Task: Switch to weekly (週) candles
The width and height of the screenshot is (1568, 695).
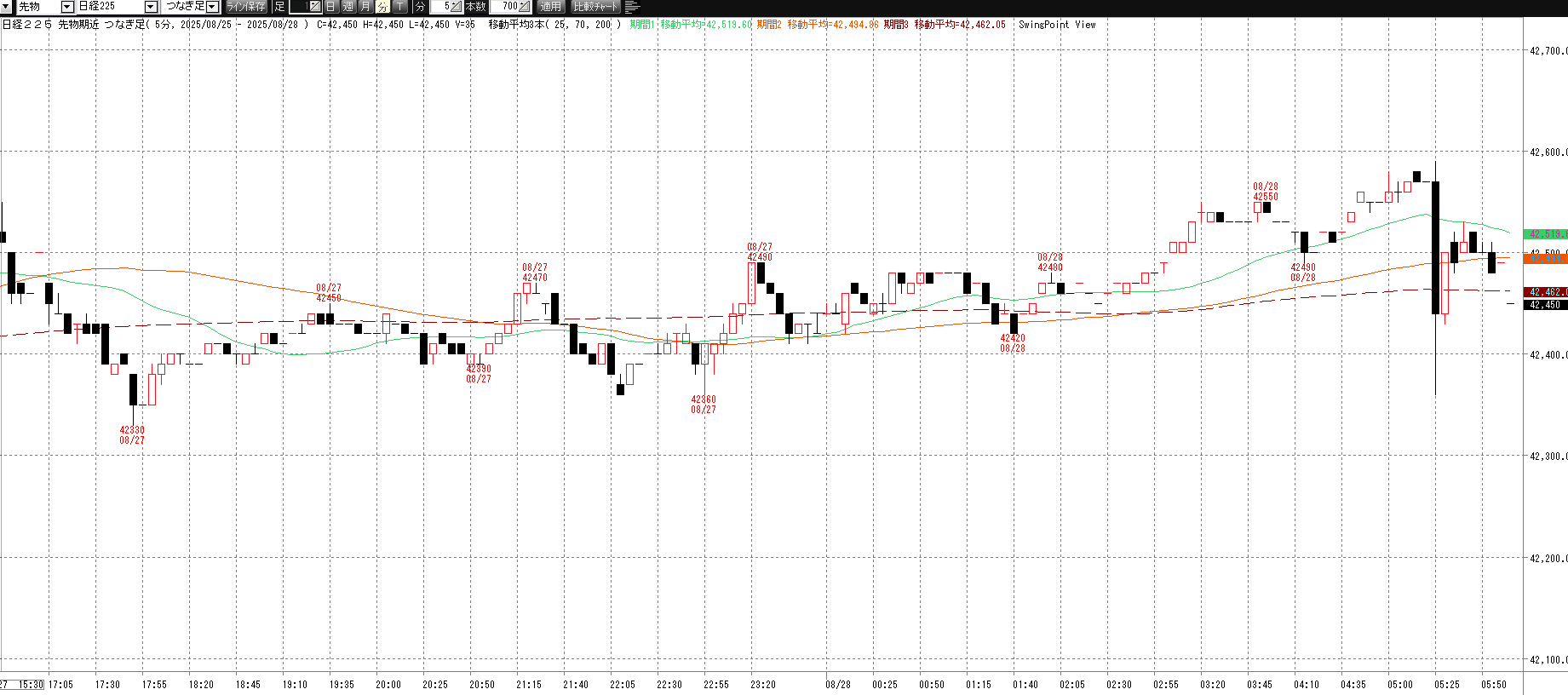Action: (x=348, y=7)
